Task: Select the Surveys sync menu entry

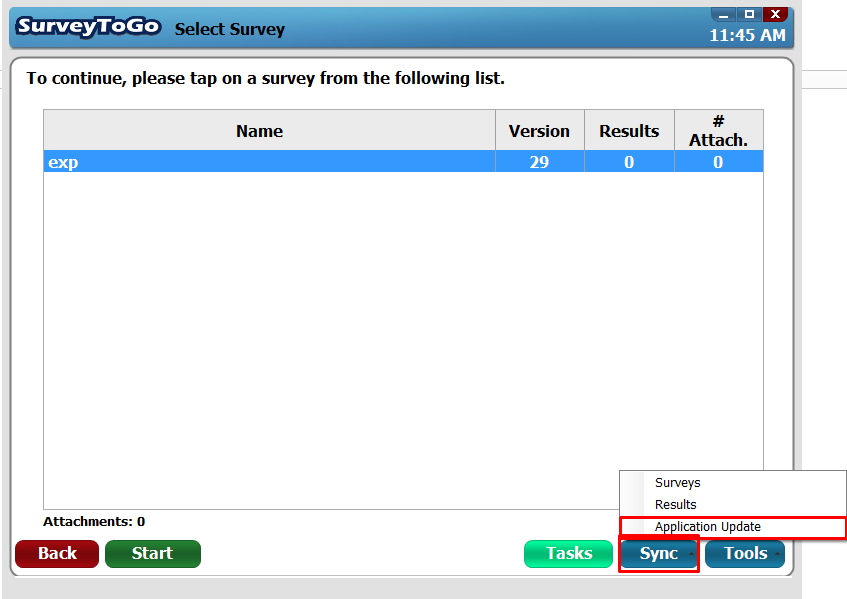Action: point(732,482)
